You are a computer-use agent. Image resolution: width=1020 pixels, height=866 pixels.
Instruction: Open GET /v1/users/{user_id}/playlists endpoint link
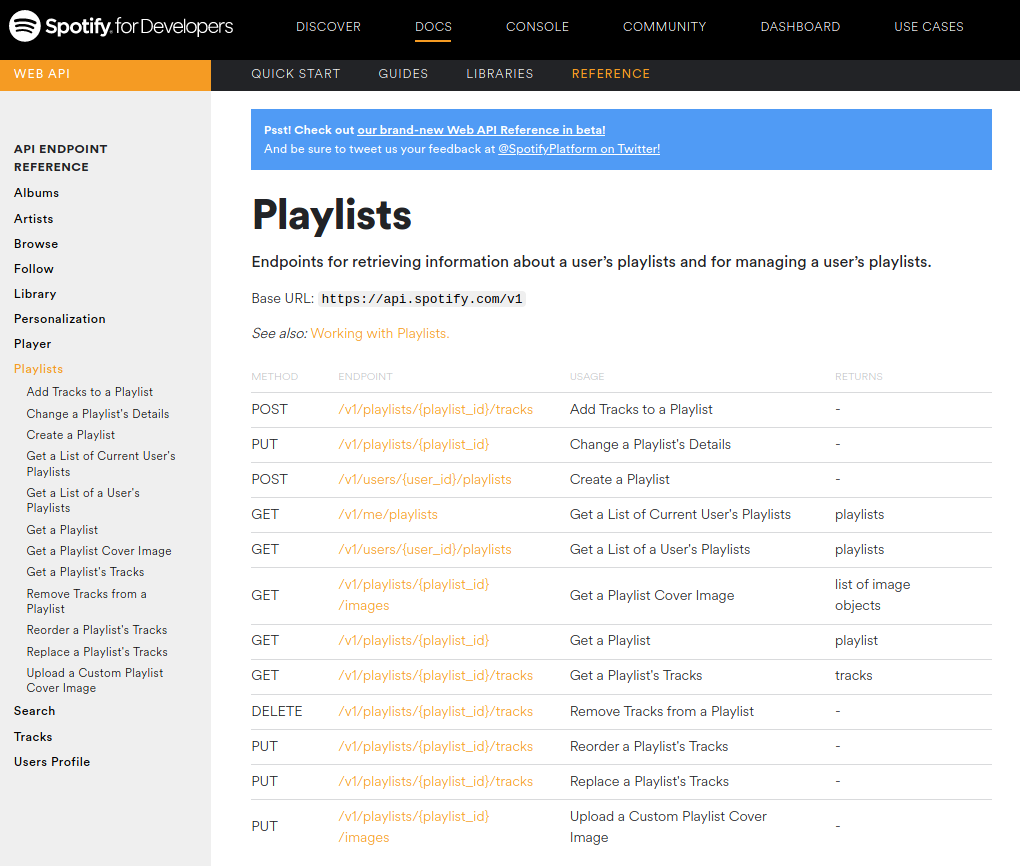pyautogui.click(x=425, y=550)
